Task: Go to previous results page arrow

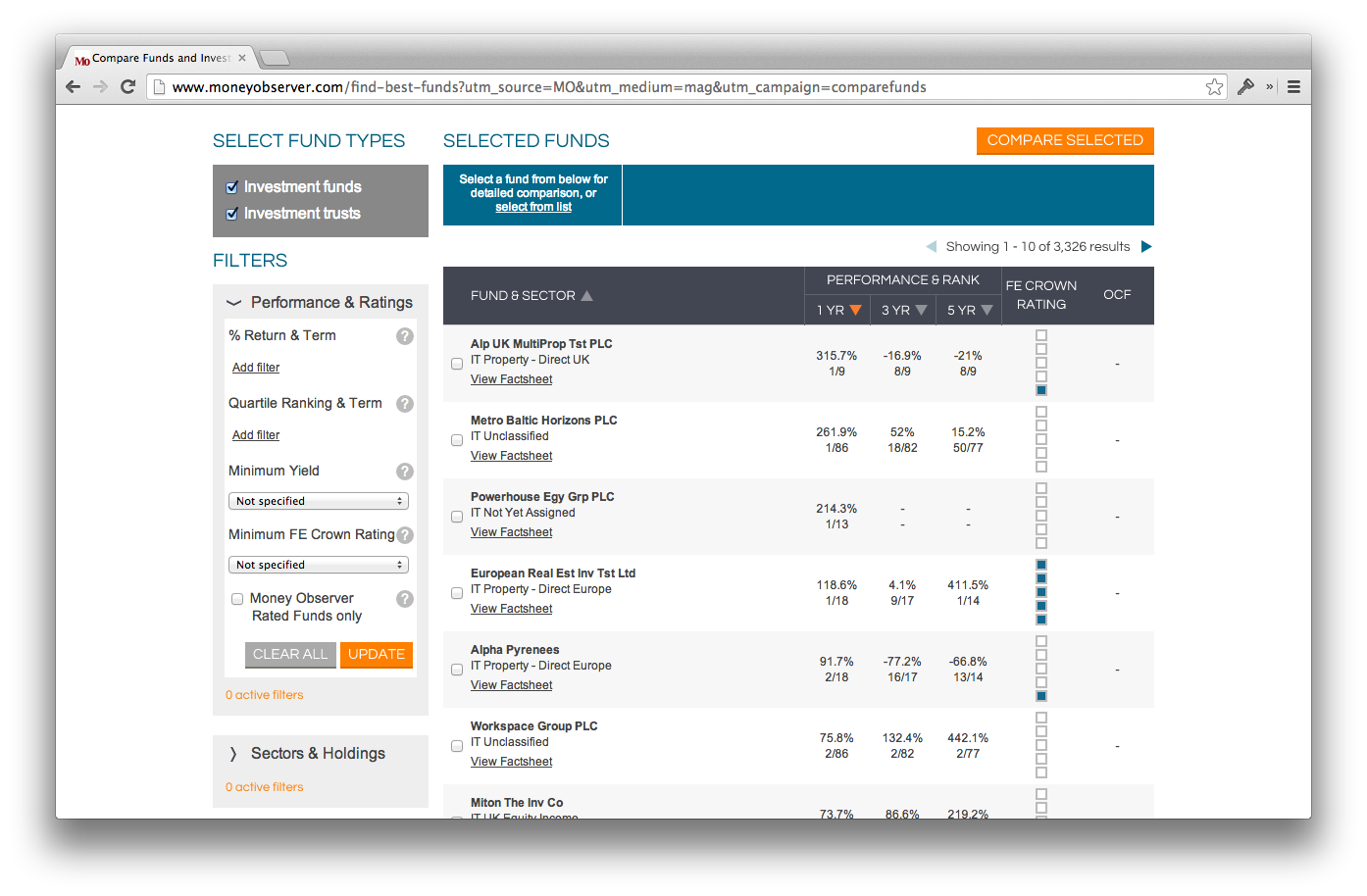Action: pos(932,246)
